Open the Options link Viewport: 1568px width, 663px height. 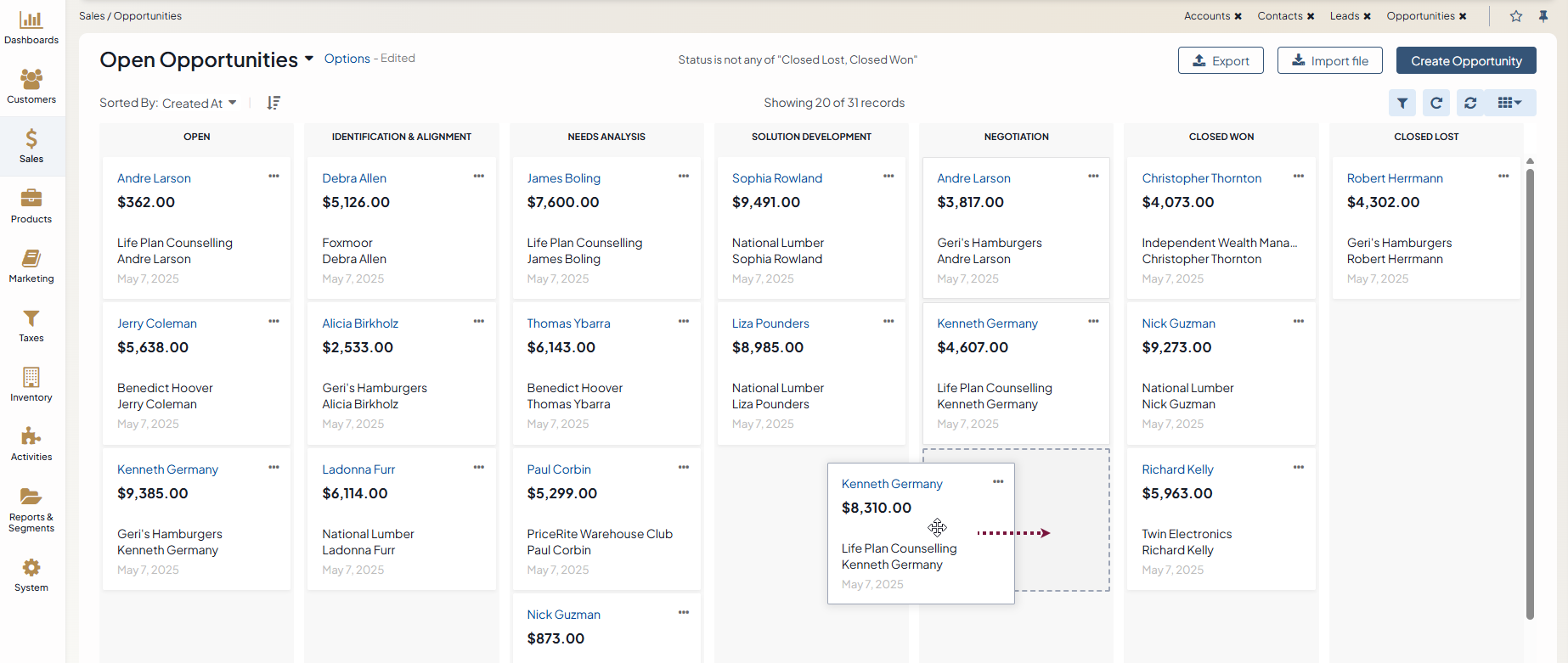pos(347,59)
